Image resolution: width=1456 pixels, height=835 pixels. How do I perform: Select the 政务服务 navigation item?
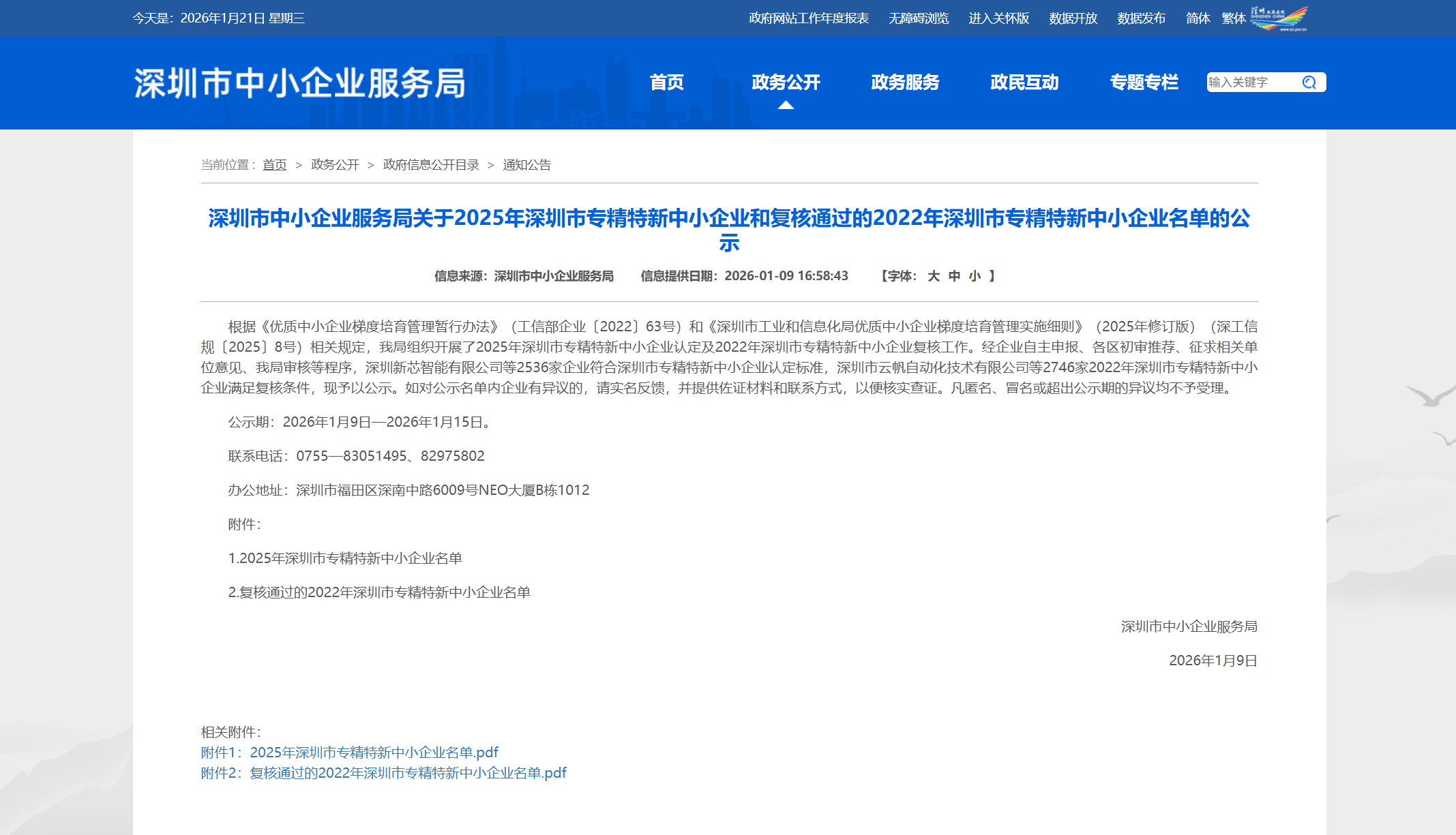(x=905, y=82)
